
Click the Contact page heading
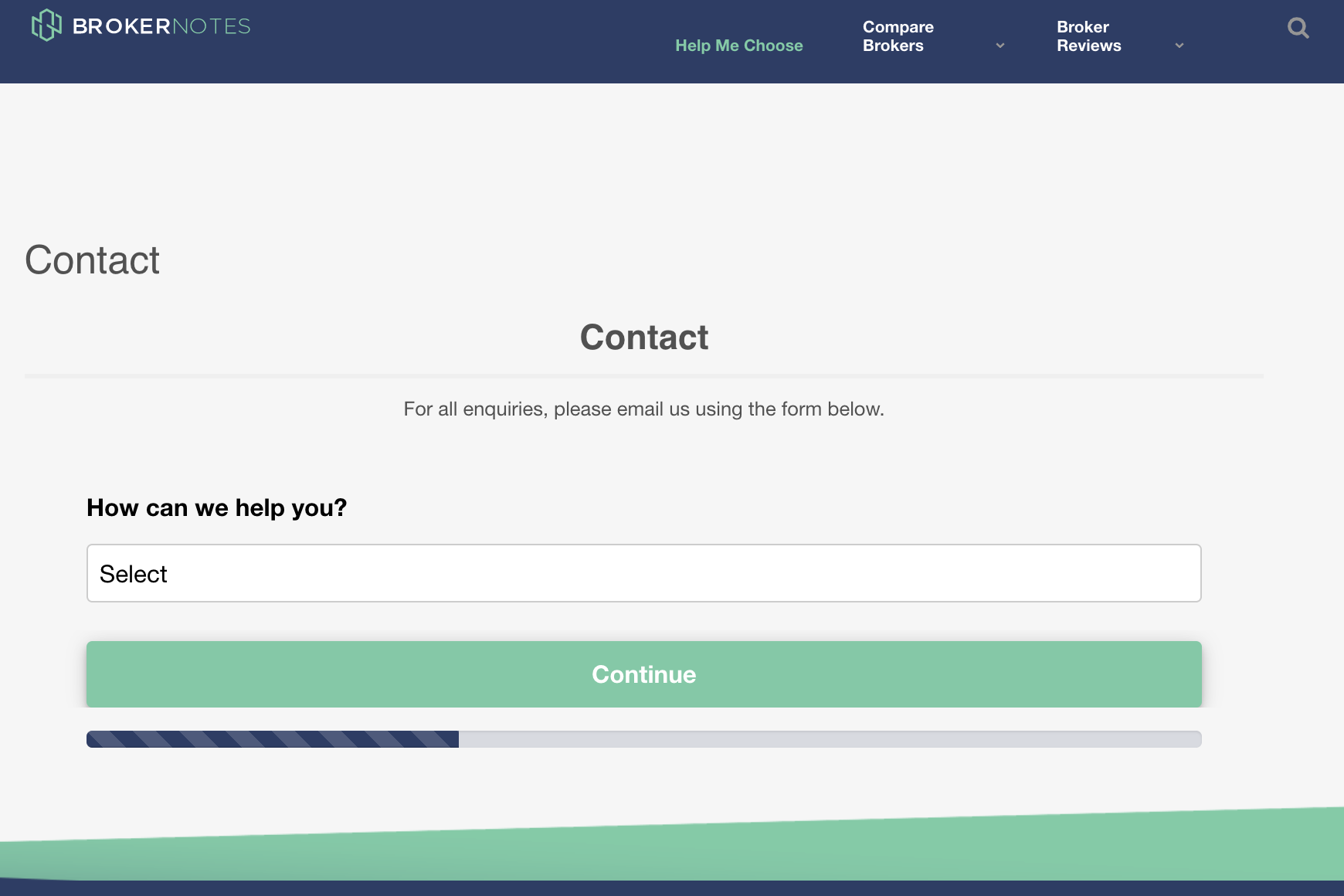[x=92, y=260]
